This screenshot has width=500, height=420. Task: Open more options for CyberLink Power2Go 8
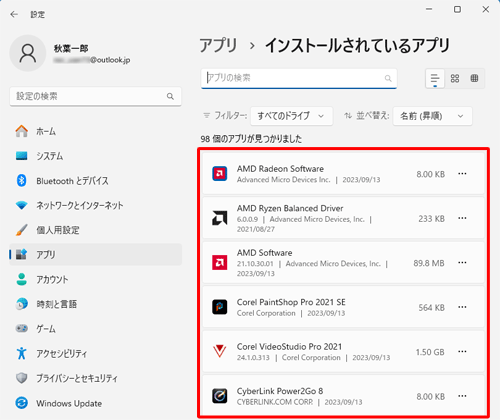pyautogui.click(x=462, y=396)
